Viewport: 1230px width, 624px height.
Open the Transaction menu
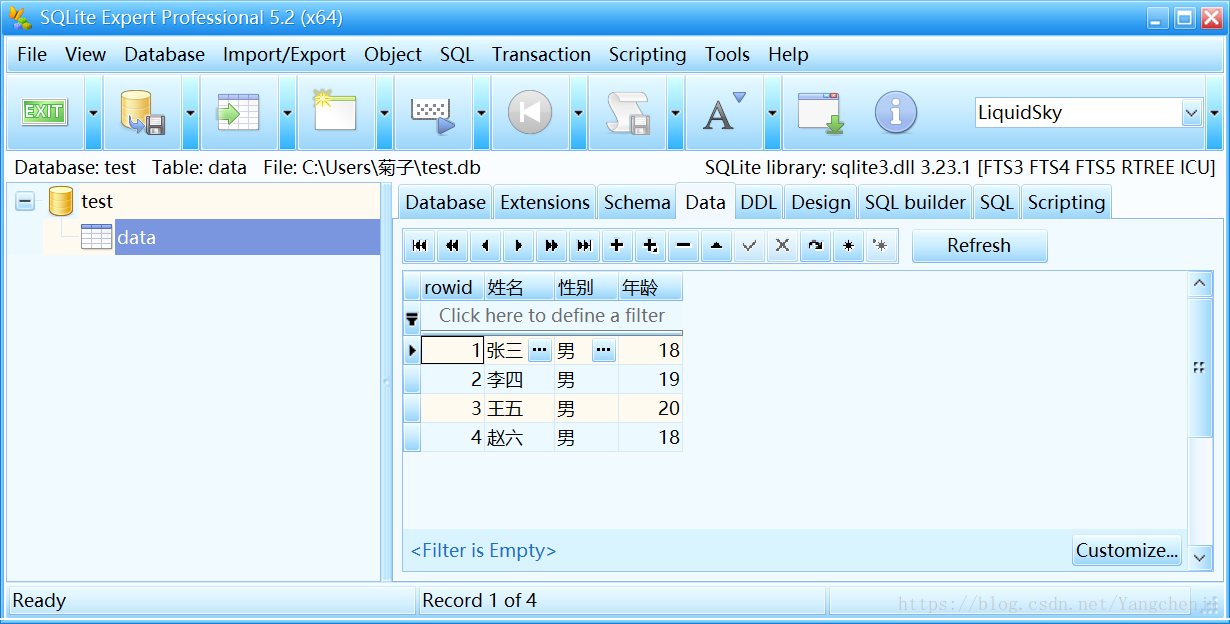(x=541, y=54)
